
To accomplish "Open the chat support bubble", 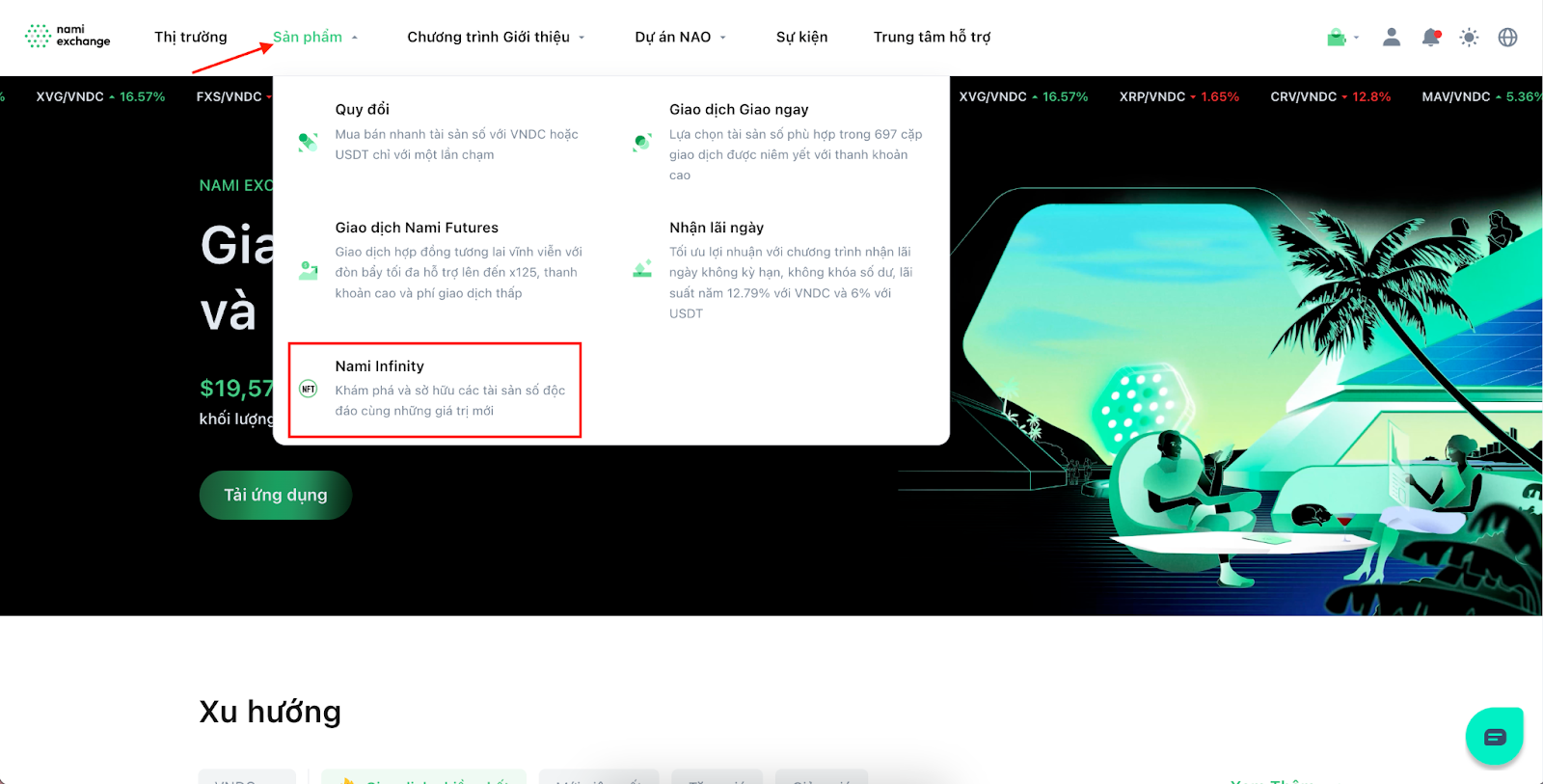I will [1494, 737].
